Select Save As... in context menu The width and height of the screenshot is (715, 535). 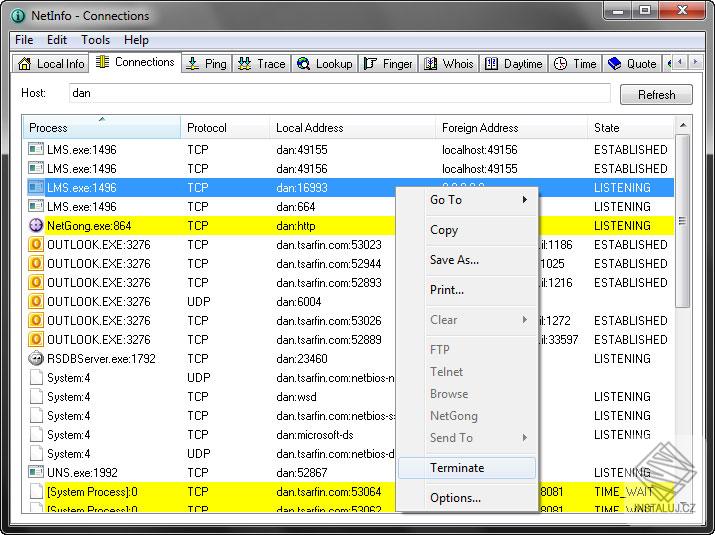click(454, 260)
